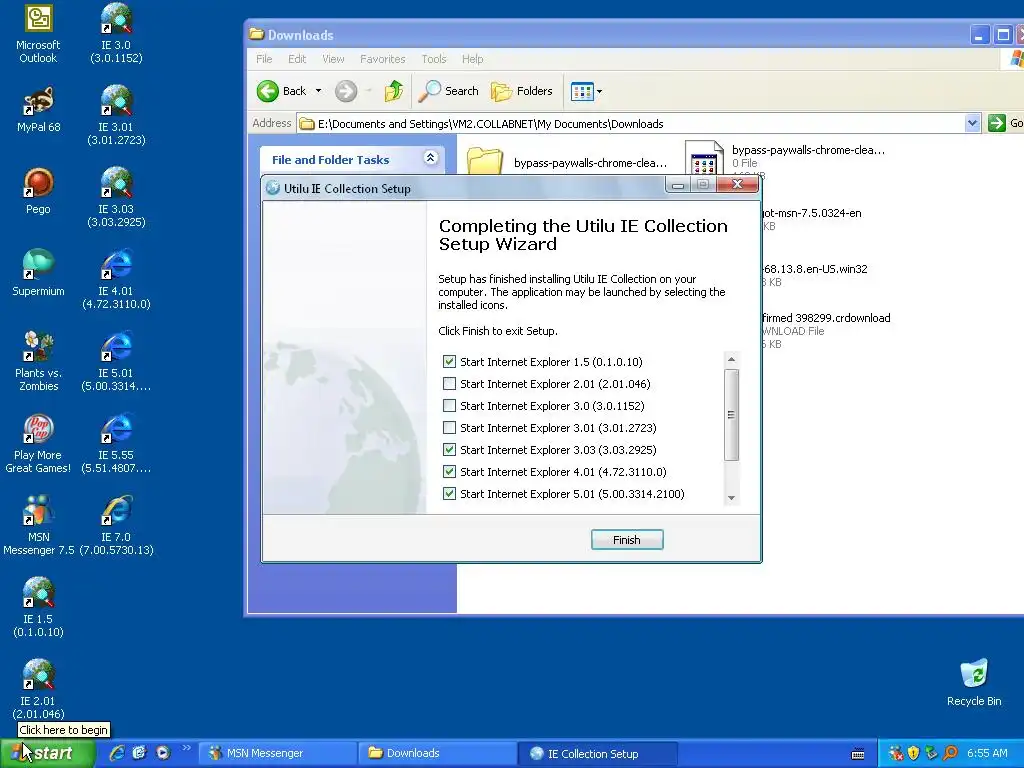Expand the Address bar dropdown arrow
The image size is (1024, 768).
[972, 123]
